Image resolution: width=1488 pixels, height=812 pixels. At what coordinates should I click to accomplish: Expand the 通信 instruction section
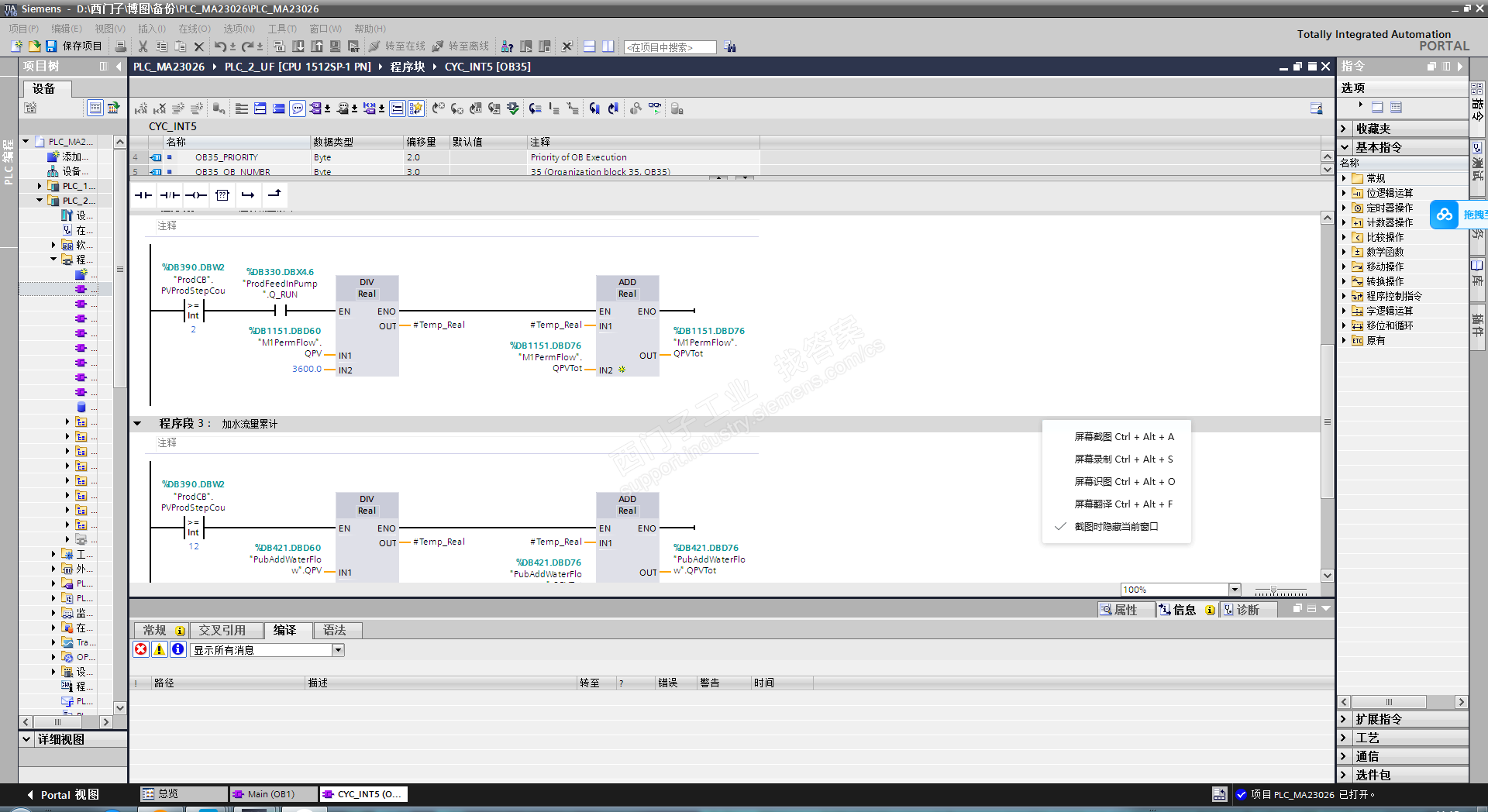1345,756
